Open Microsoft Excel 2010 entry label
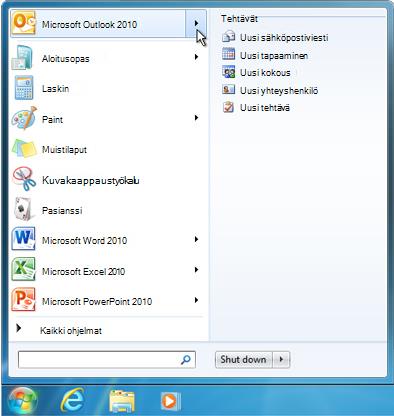 click(x=83, y=271)
